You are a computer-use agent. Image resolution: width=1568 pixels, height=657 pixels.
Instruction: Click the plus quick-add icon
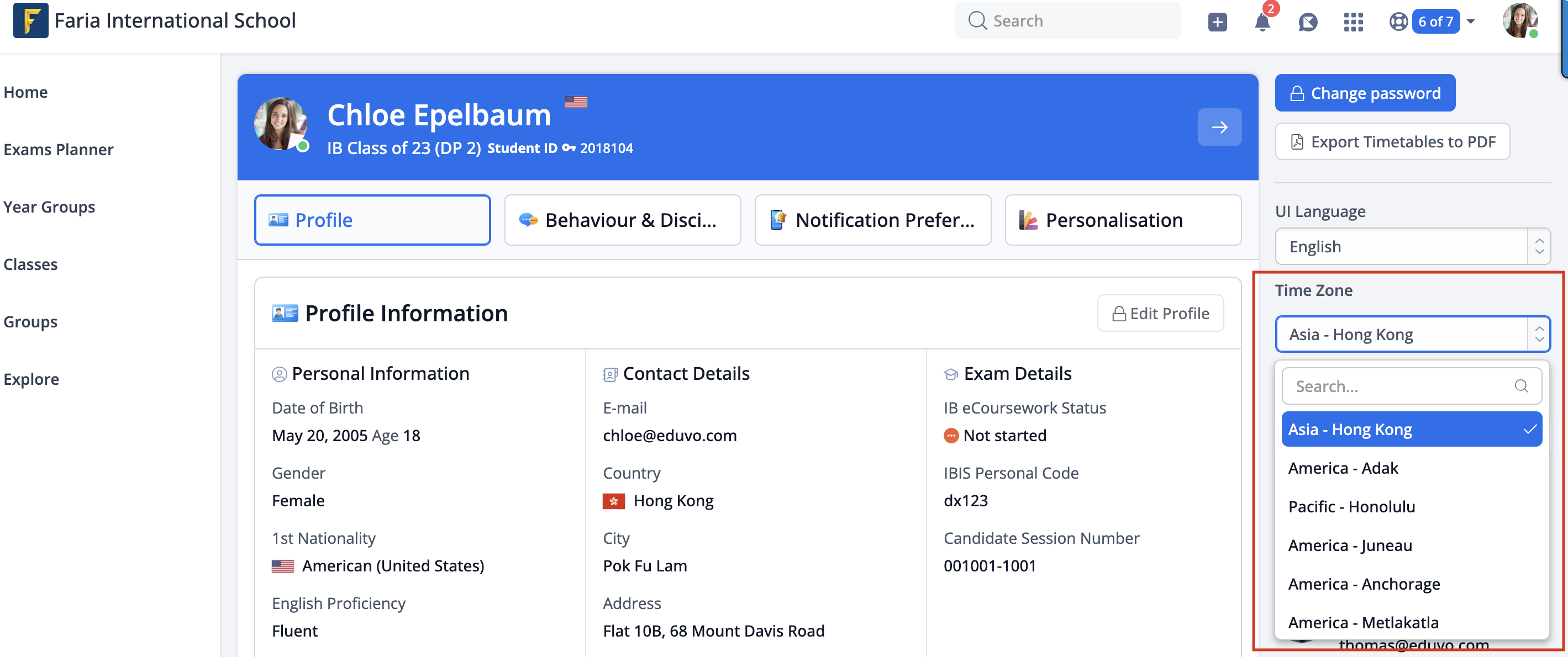click(1217, 22)
